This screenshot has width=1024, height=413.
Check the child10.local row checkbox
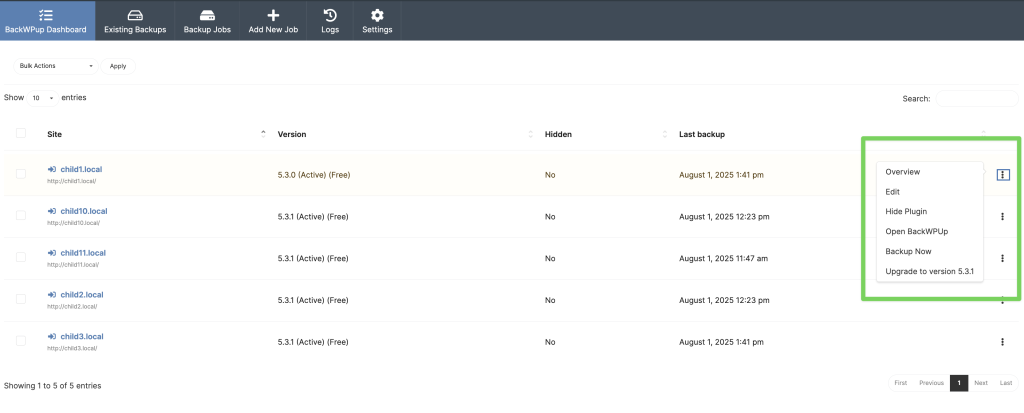point(21,216)
